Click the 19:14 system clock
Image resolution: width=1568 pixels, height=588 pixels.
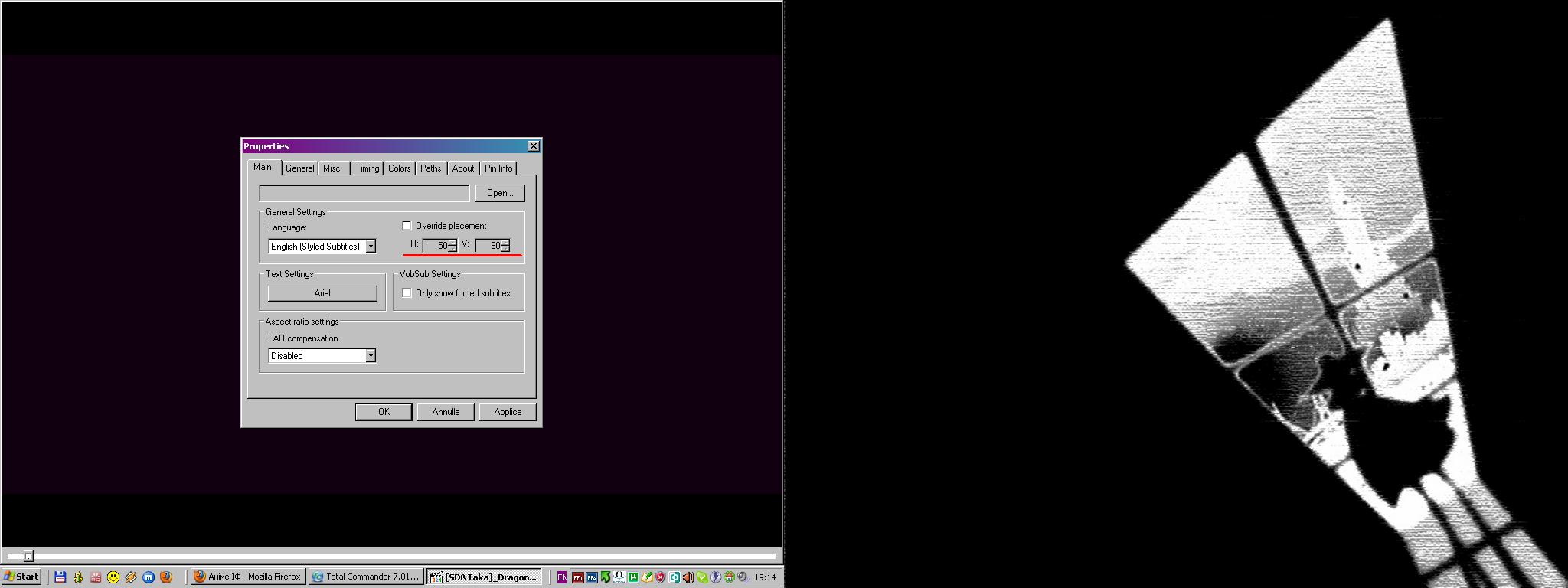[766, 577]
